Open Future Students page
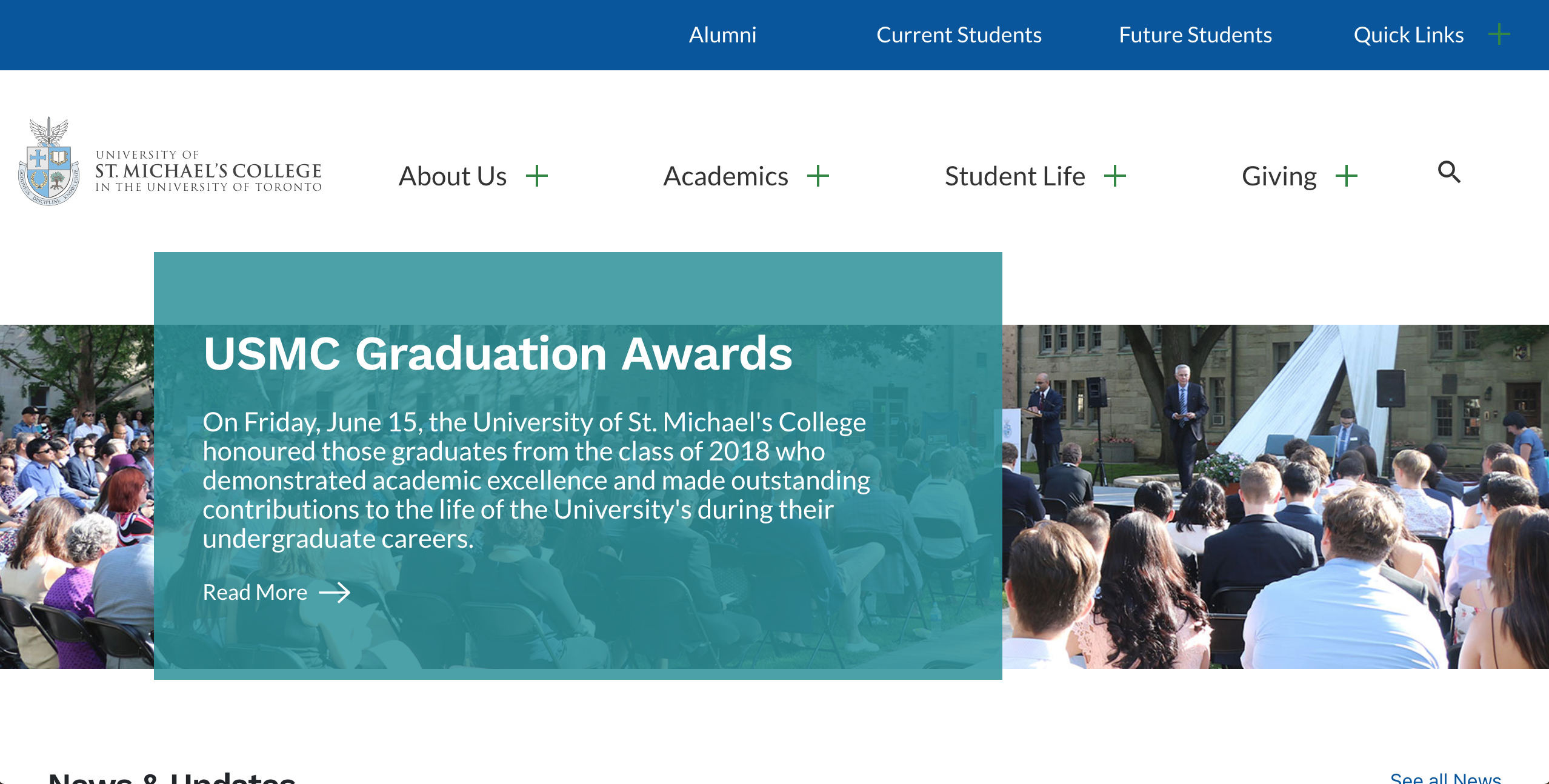The width and height of the screenshot is (1549, 784). [x=1195, y=35]
